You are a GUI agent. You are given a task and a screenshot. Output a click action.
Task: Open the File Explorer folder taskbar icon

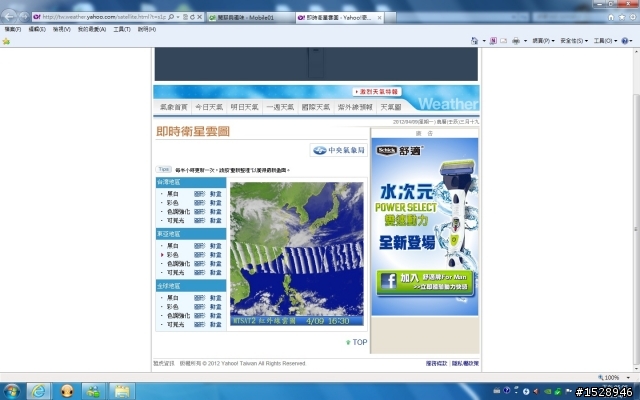pos(122,391)
